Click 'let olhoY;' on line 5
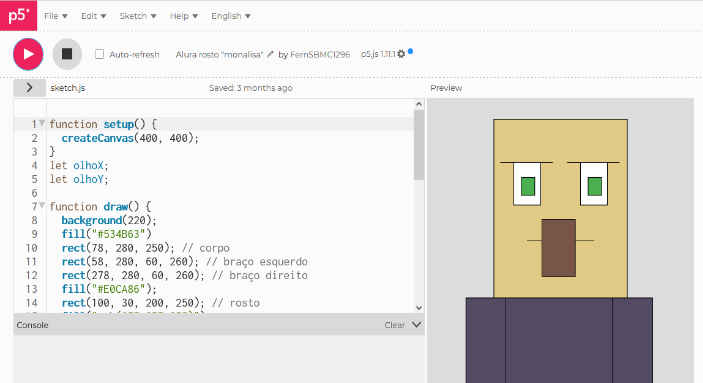Image resolution: width=703 pixels, height=383 pixels. [79, 179]
